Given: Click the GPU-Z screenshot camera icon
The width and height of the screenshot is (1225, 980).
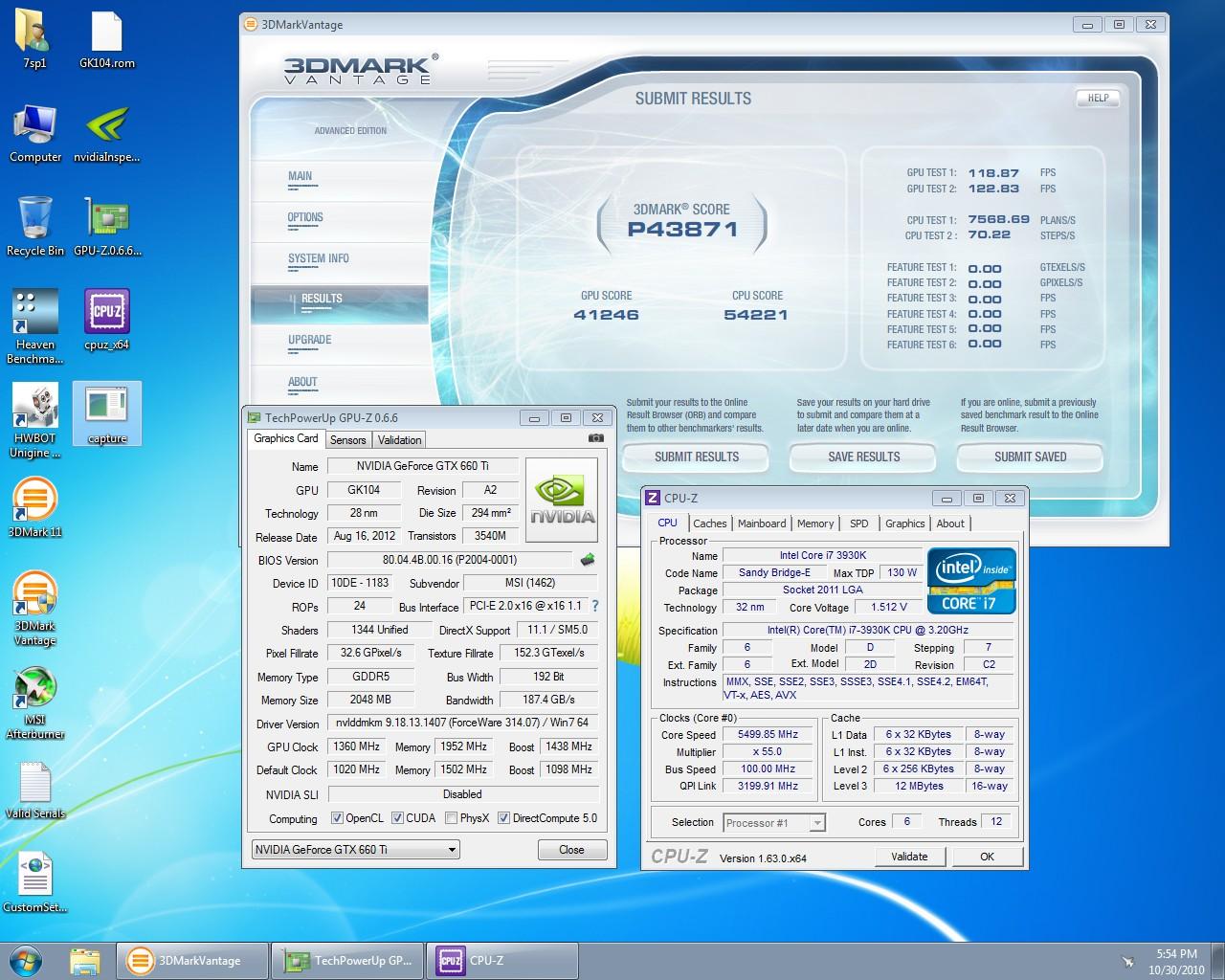Looking at the screenshot, I should [596, 438].
